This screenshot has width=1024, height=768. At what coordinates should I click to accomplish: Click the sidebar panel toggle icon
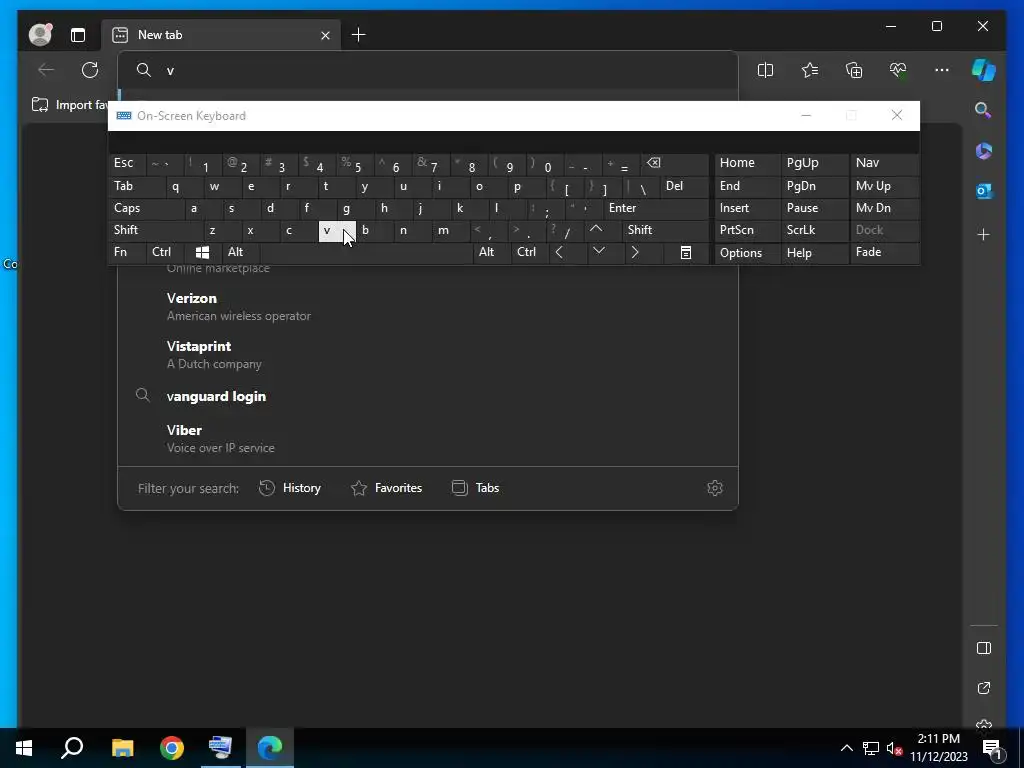[x=984, y=648]
